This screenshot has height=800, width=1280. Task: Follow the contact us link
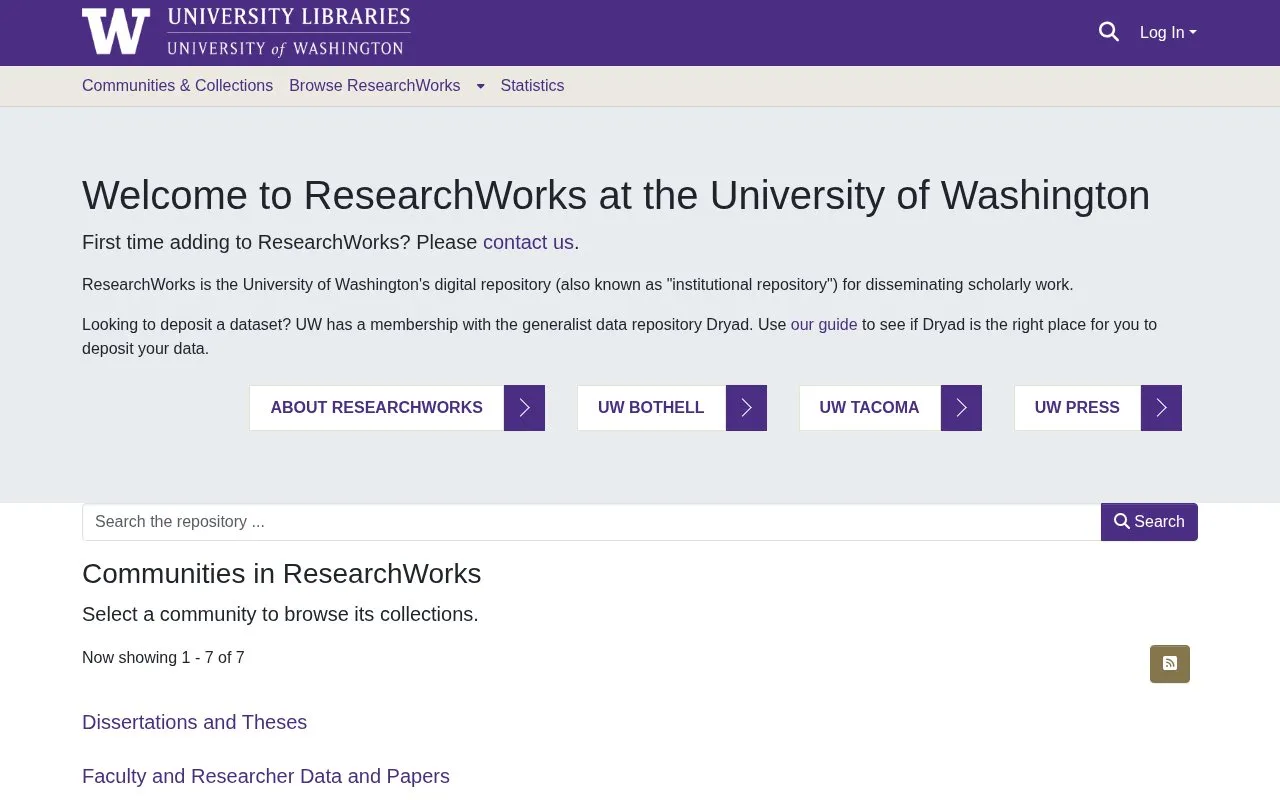pyautogui.click(x=528, y=242)
